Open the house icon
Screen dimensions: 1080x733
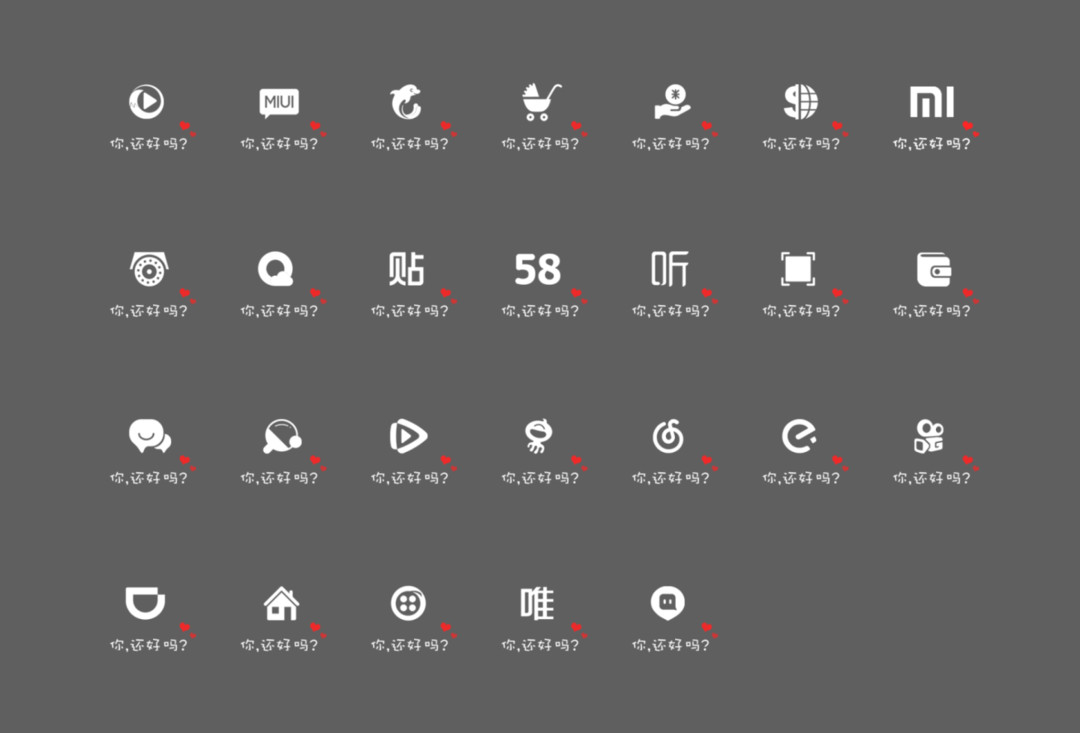pos(282,603)
